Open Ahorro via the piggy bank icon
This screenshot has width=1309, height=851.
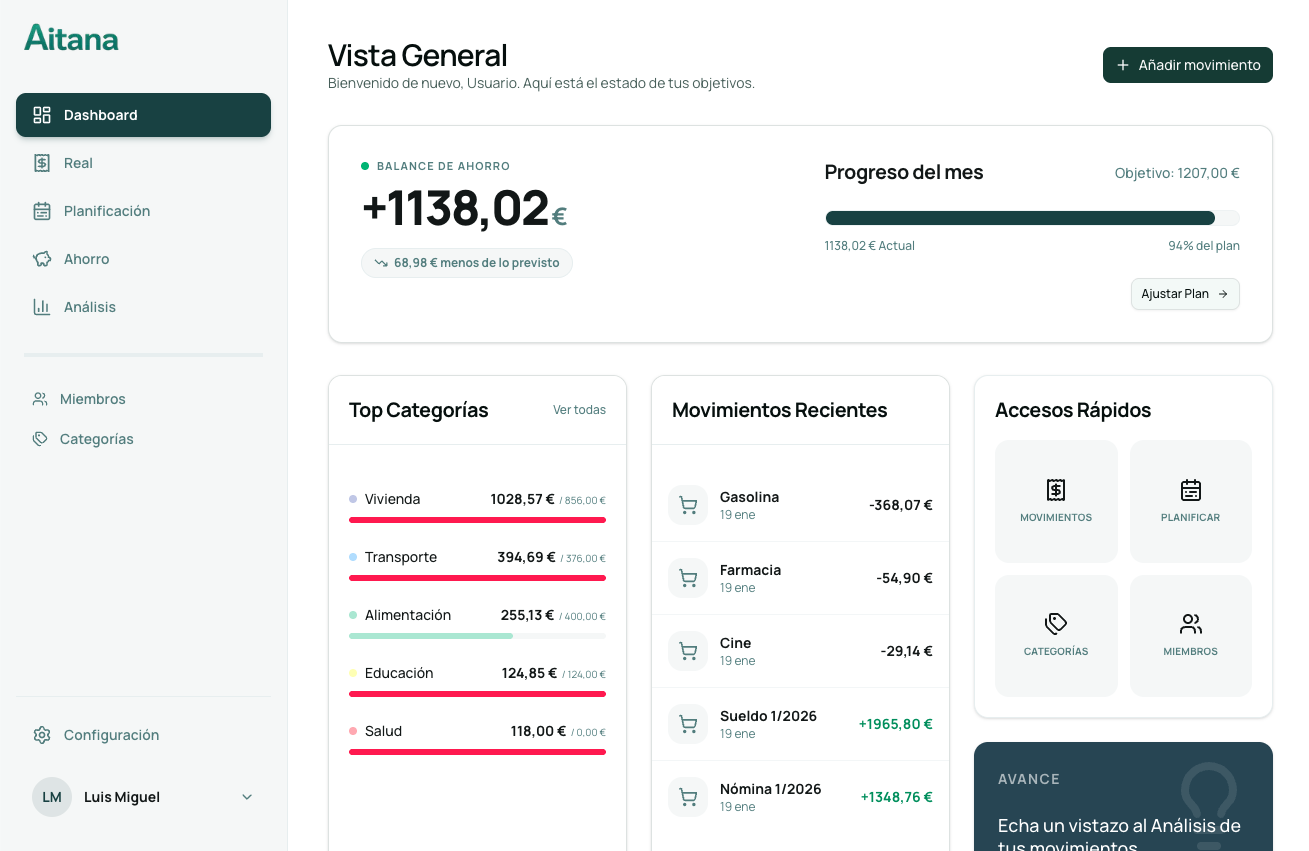[x=42, y=259]
